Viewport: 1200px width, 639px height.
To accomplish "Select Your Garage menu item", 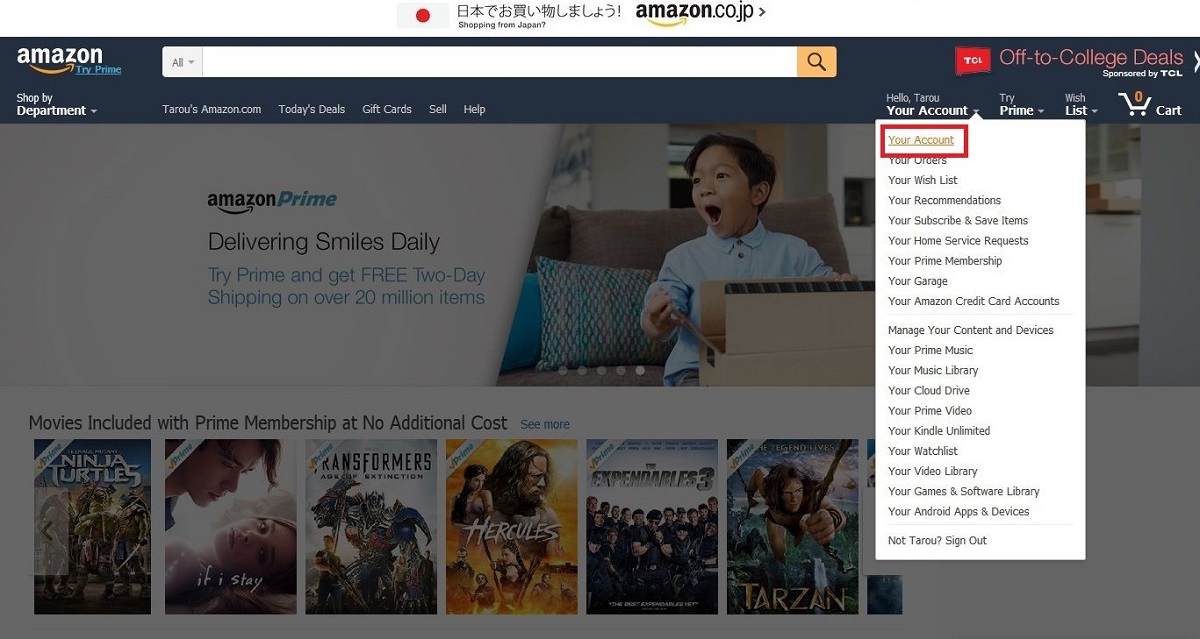I will 918,281.
